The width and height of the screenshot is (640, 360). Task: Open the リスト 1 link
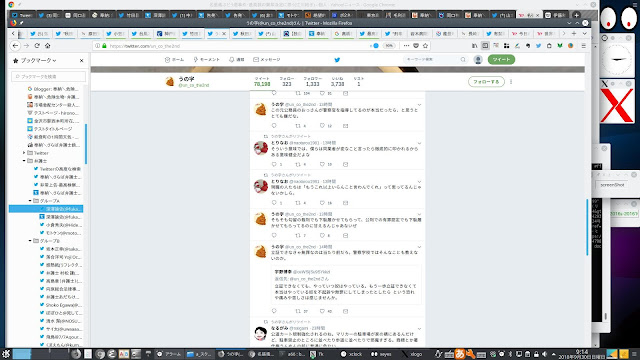[359, 81]
